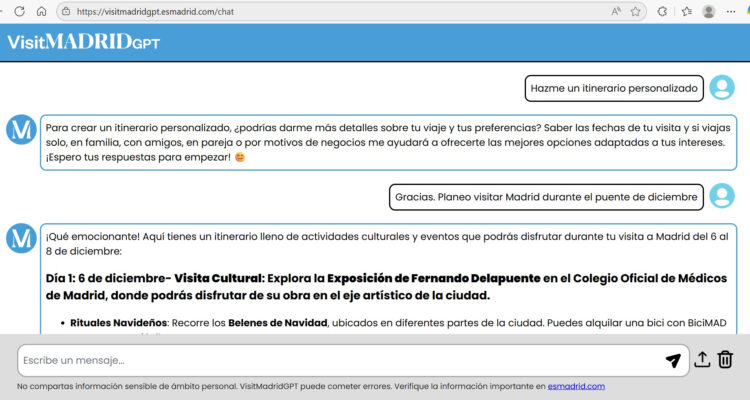Open the browser profile avatar

click(x=709, y=11)
